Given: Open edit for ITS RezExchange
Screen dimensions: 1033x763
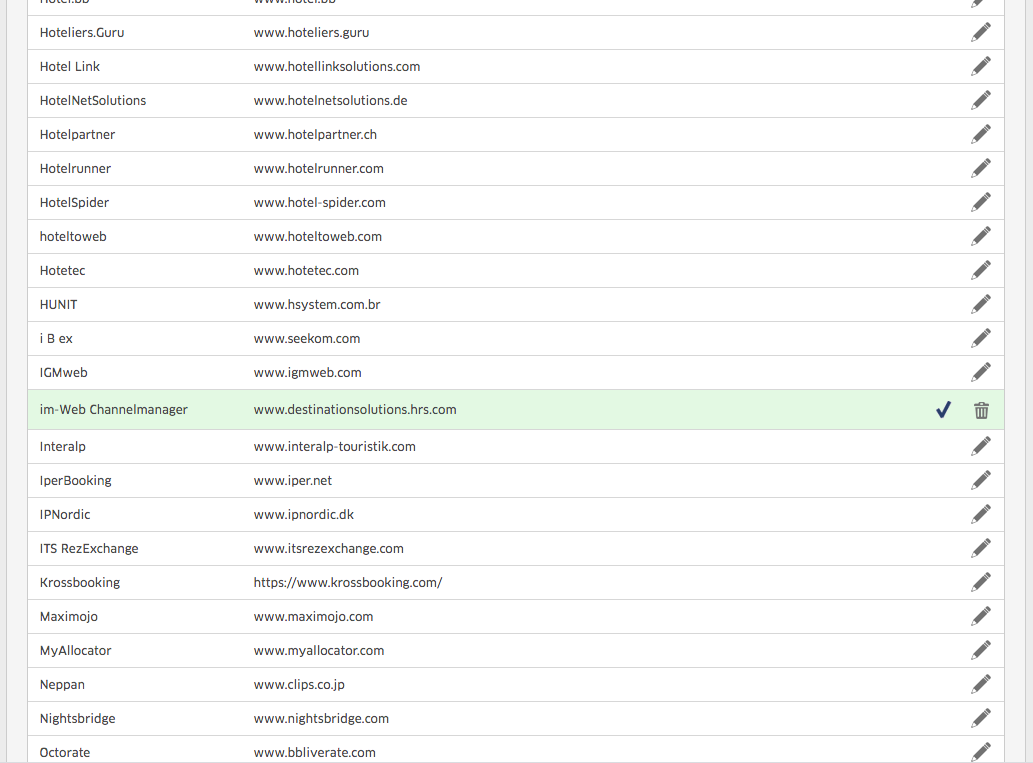Looking at the screenshot, I should (980, 548).
